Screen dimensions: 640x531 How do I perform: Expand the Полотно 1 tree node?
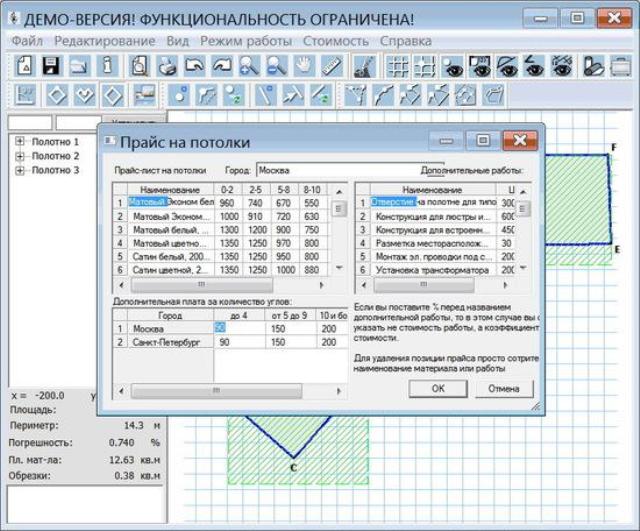tap(19, 142)
